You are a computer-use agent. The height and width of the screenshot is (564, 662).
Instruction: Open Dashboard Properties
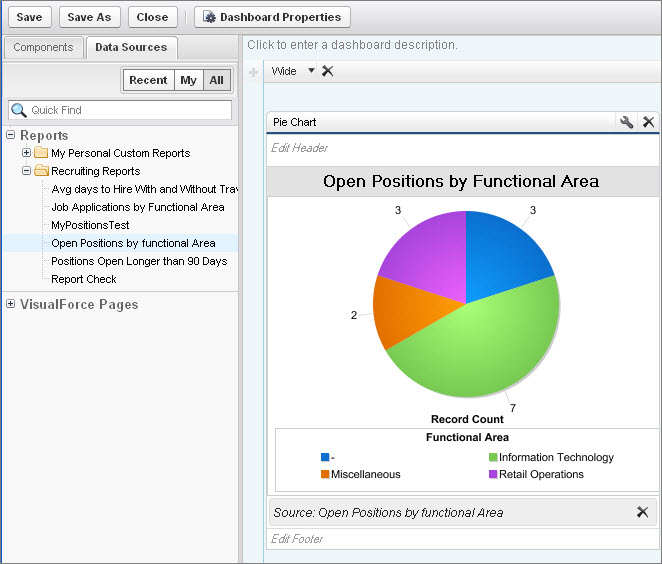pos(272,17)
